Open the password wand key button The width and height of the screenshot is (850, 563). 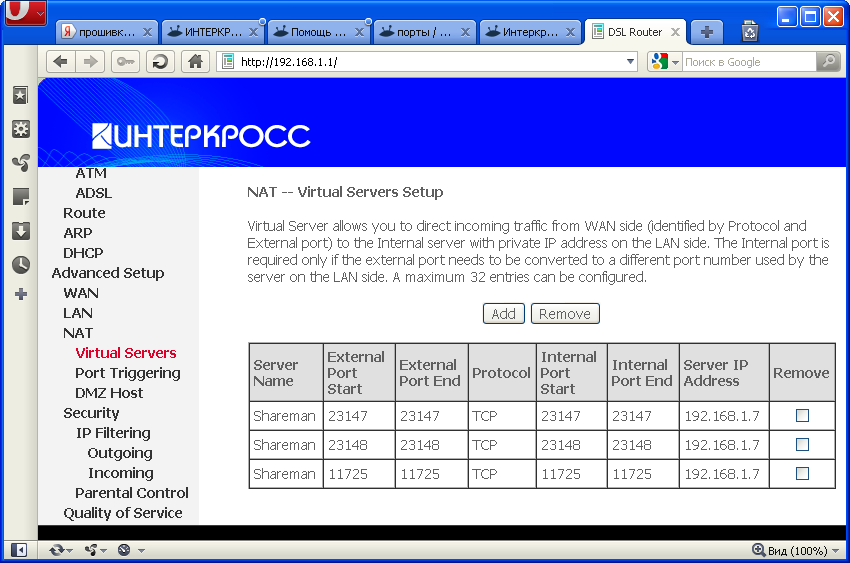[126, 62]
